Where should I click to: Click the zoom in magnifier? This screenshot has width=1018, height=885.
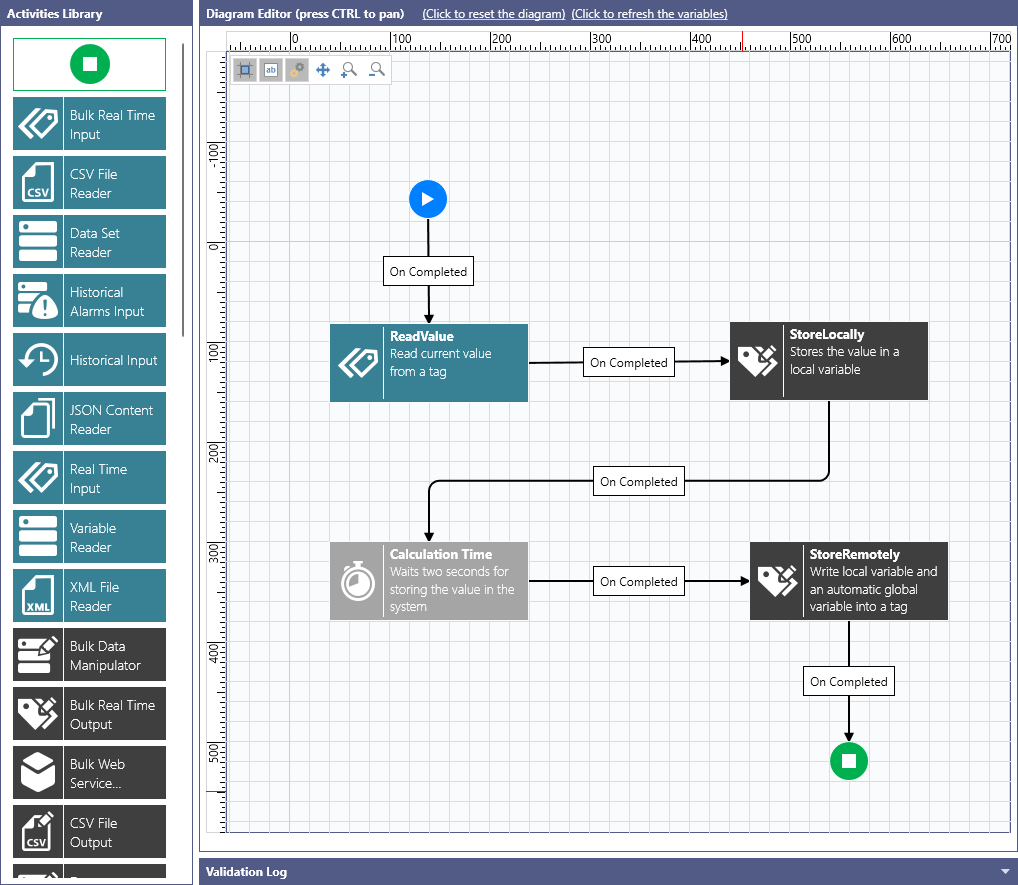(x=349, y=69)
